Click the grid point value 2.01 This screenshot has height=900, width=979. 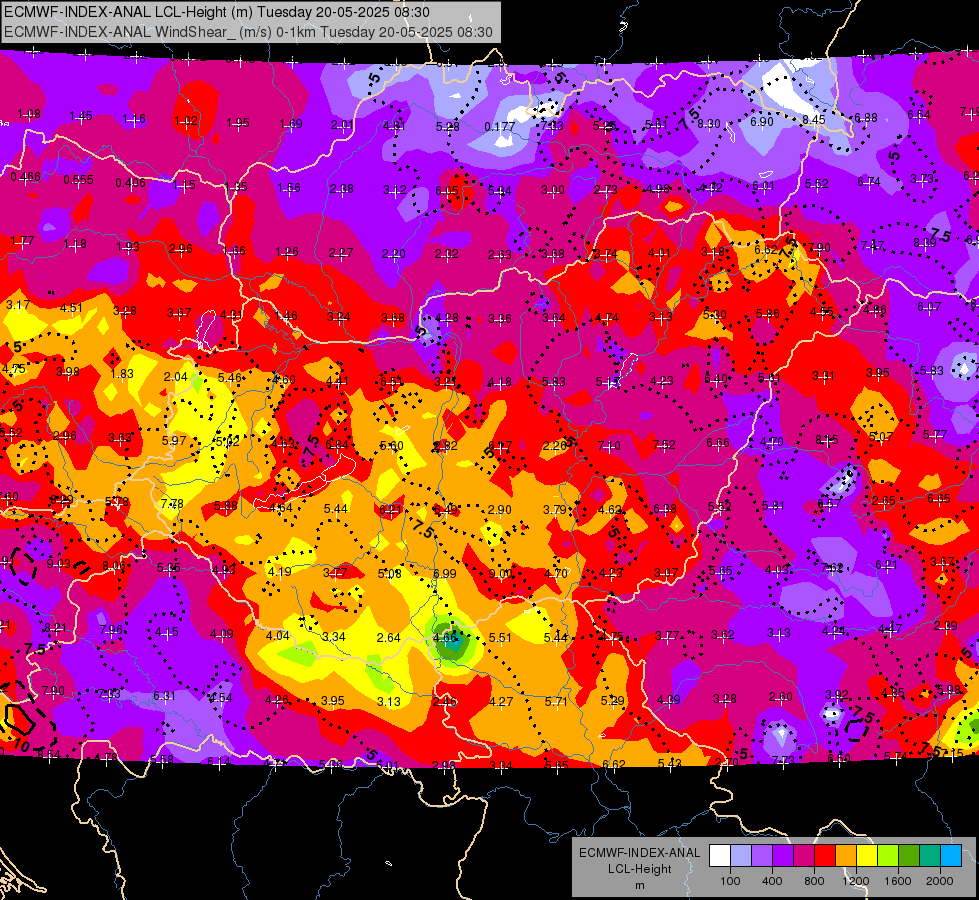pos(342,125)
